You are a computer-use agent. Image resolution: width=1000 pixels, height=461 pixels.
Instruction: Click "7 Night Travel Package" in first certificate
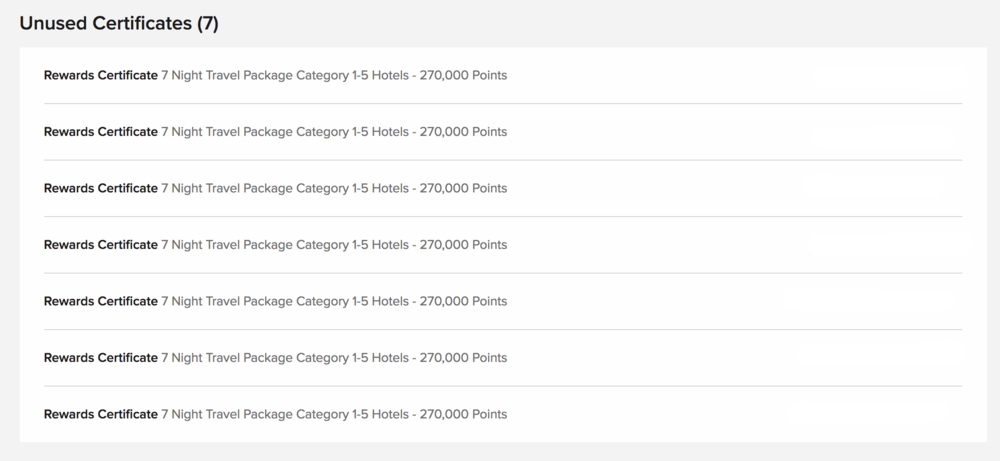pos(227,75)
